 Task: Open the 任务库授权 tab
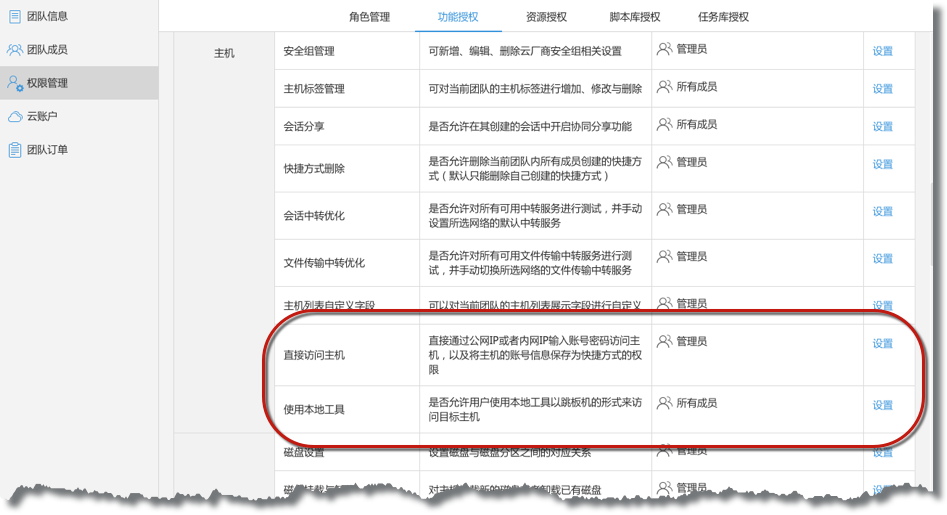[x=723, y=17]
